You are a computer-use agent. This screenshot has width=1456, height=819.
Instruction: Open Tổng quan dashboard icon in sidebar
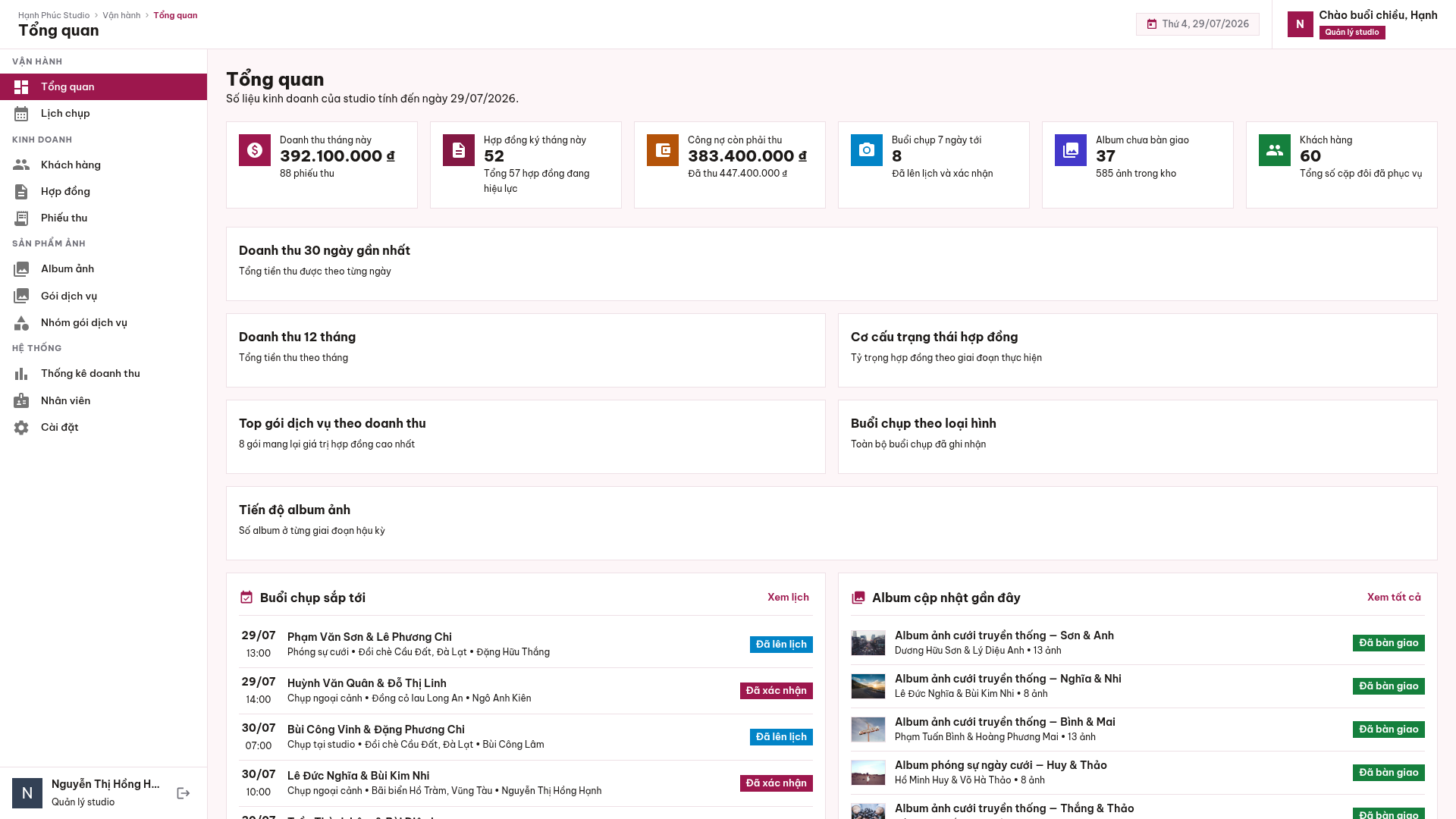coord(21,87)
